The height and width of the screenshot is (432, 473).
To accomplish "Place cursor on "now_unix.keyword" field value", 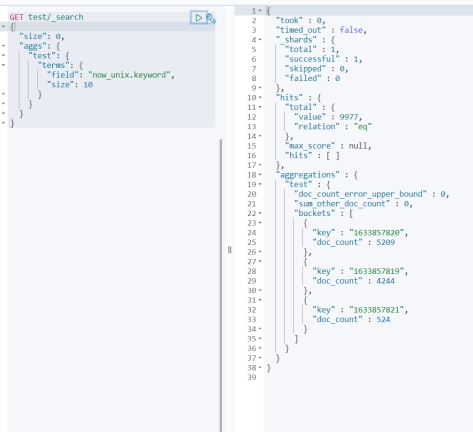I will pyautogui.click(x=131, y=75).
